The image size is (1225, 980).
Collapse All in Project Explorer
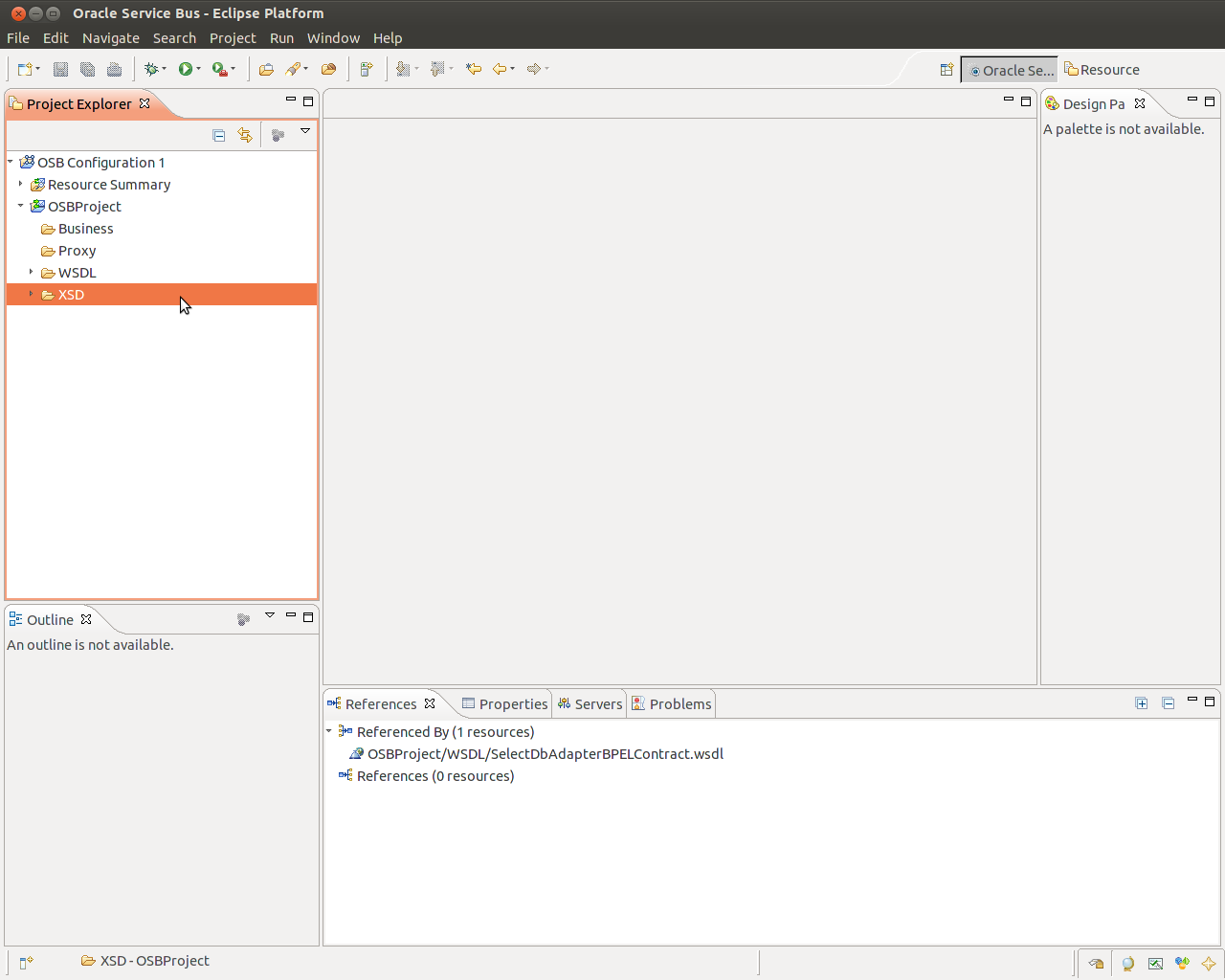tap(219, 136)
